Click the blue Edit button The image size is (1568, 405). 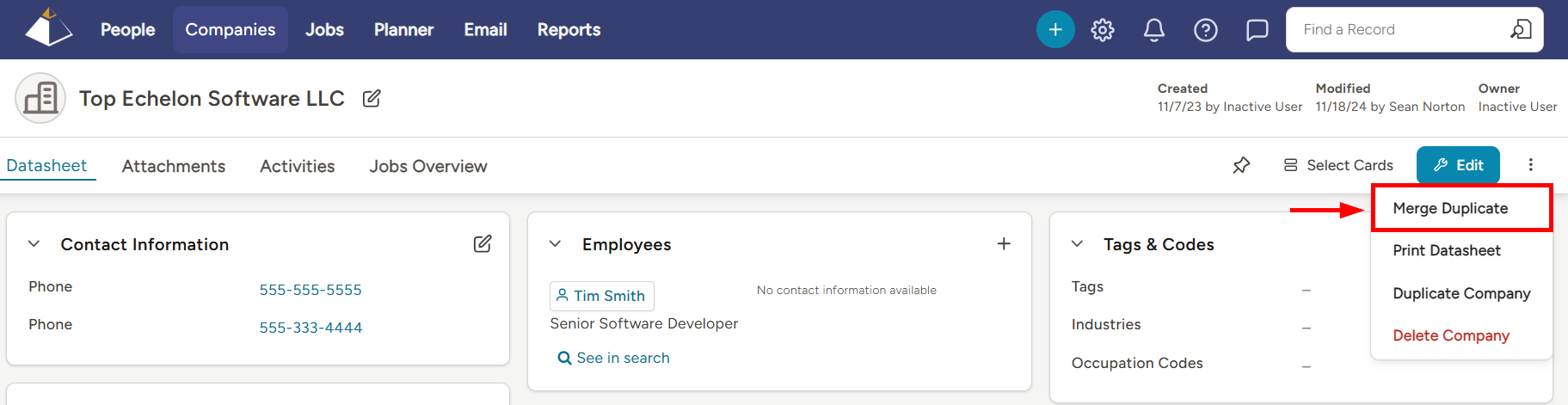1458,165
